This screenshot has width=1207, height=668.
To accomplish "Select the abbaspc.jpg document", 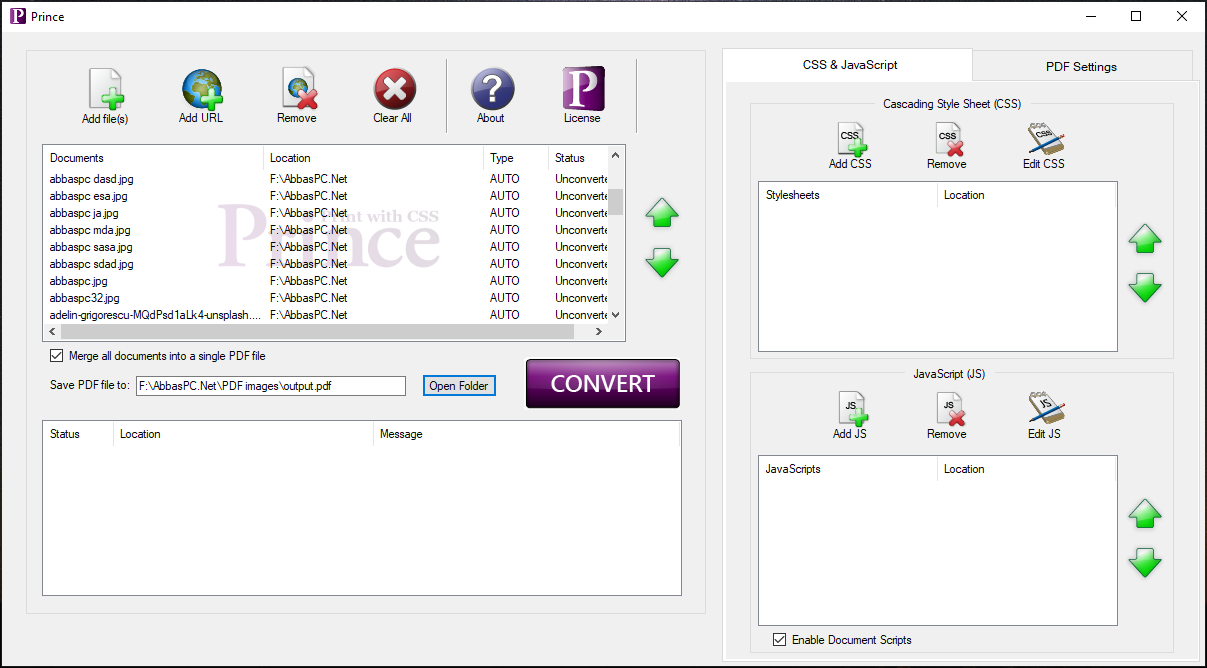I will click(325, 281).
